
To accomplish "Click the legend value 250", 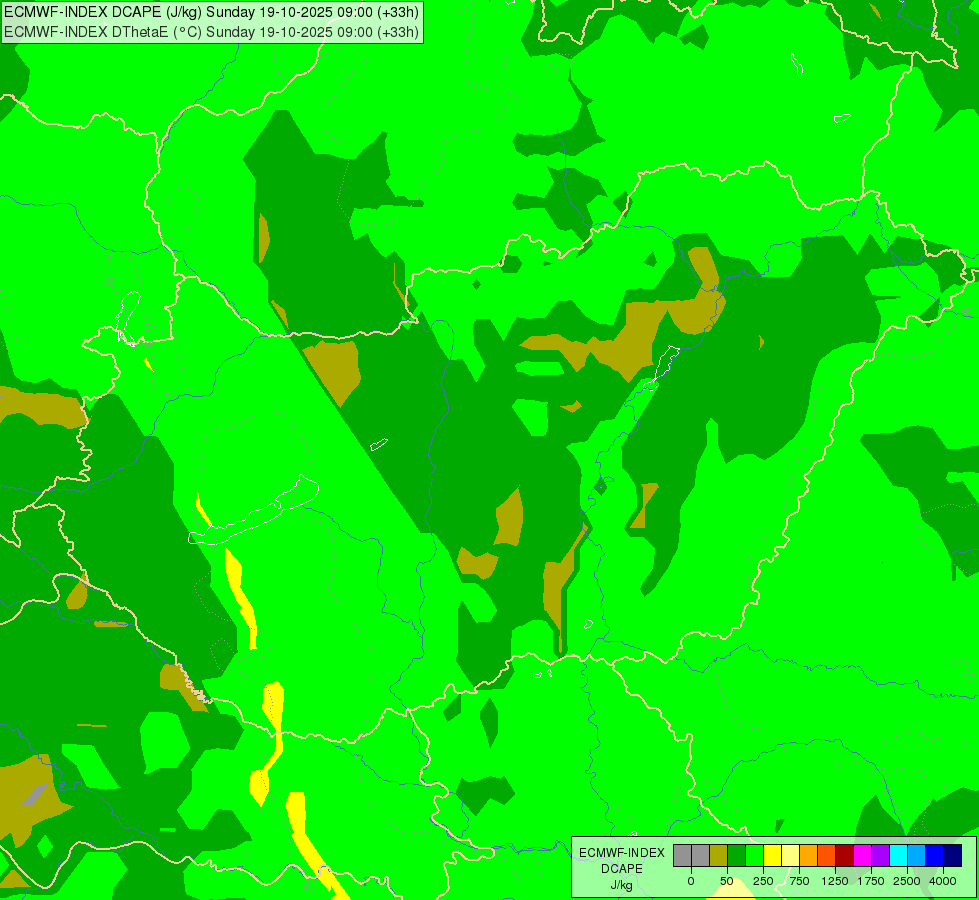I will pos(763,881).
